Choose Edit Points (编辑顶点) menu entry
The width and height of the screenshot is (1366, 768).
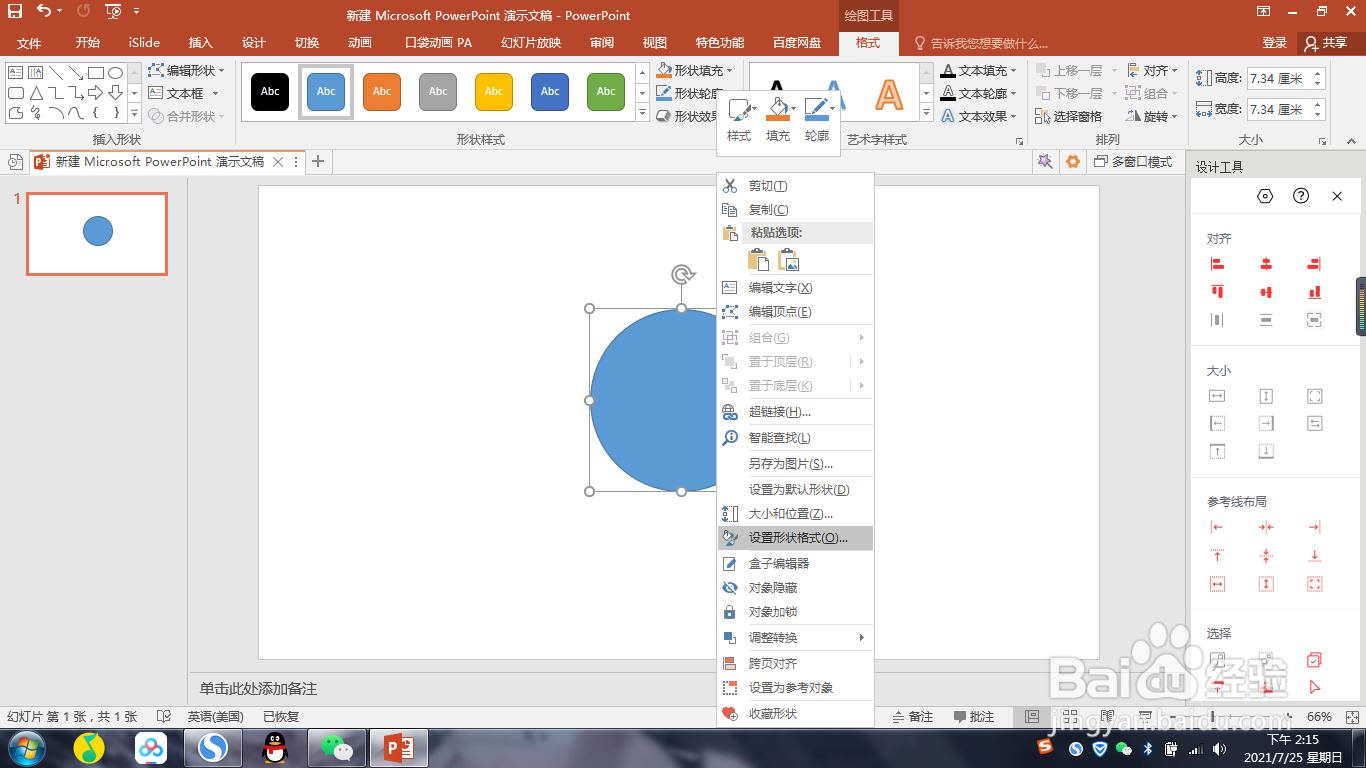tap(796, 312)
